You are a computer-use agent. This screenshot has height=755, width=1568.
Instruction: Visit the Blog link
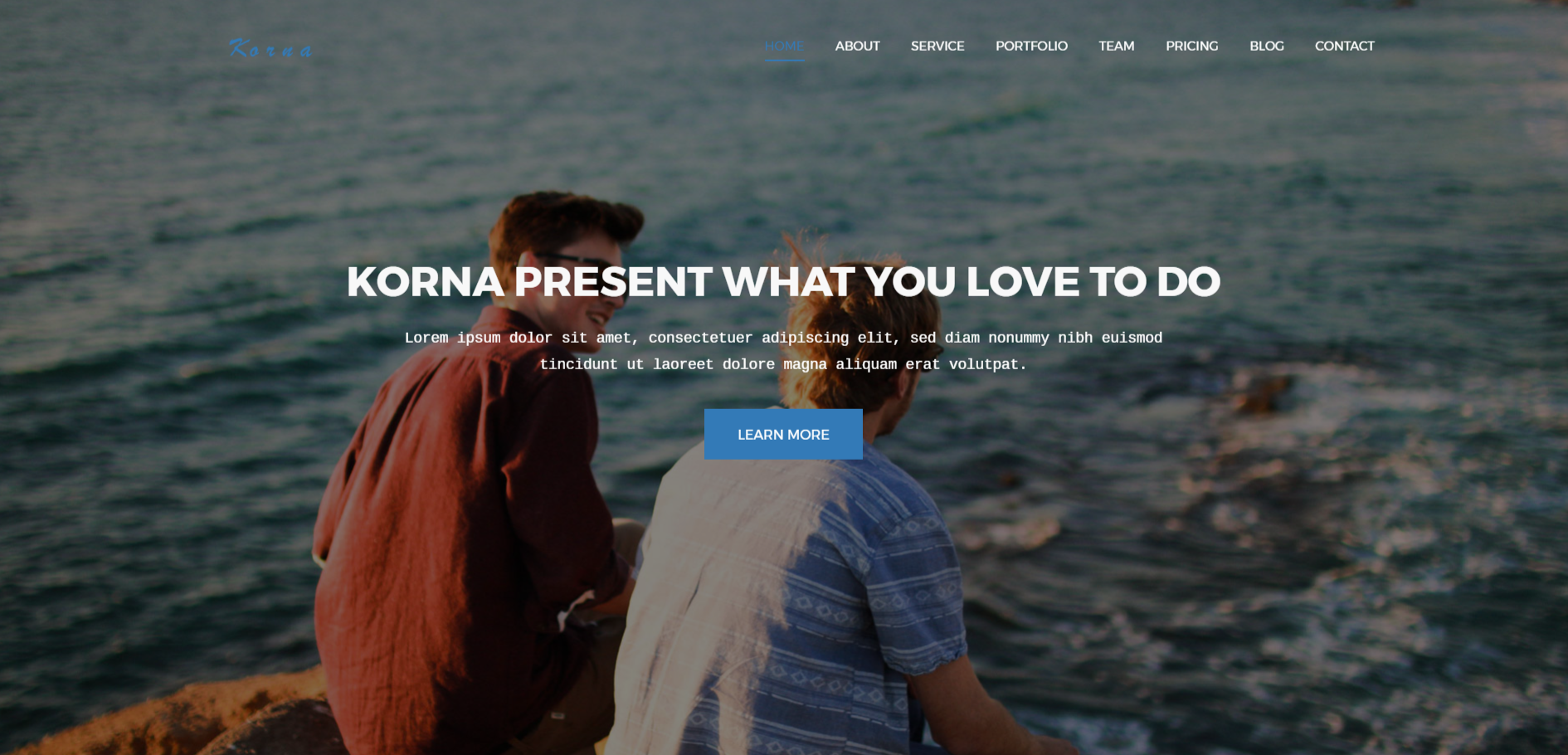coord(1266,46)
